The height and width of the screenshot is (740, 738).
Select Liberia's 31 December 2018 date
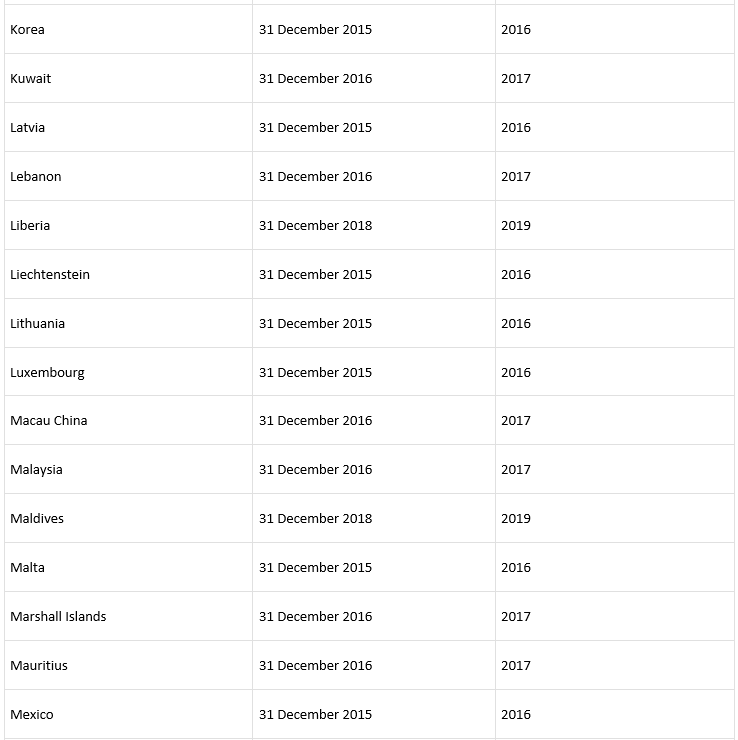pos(315,226)
